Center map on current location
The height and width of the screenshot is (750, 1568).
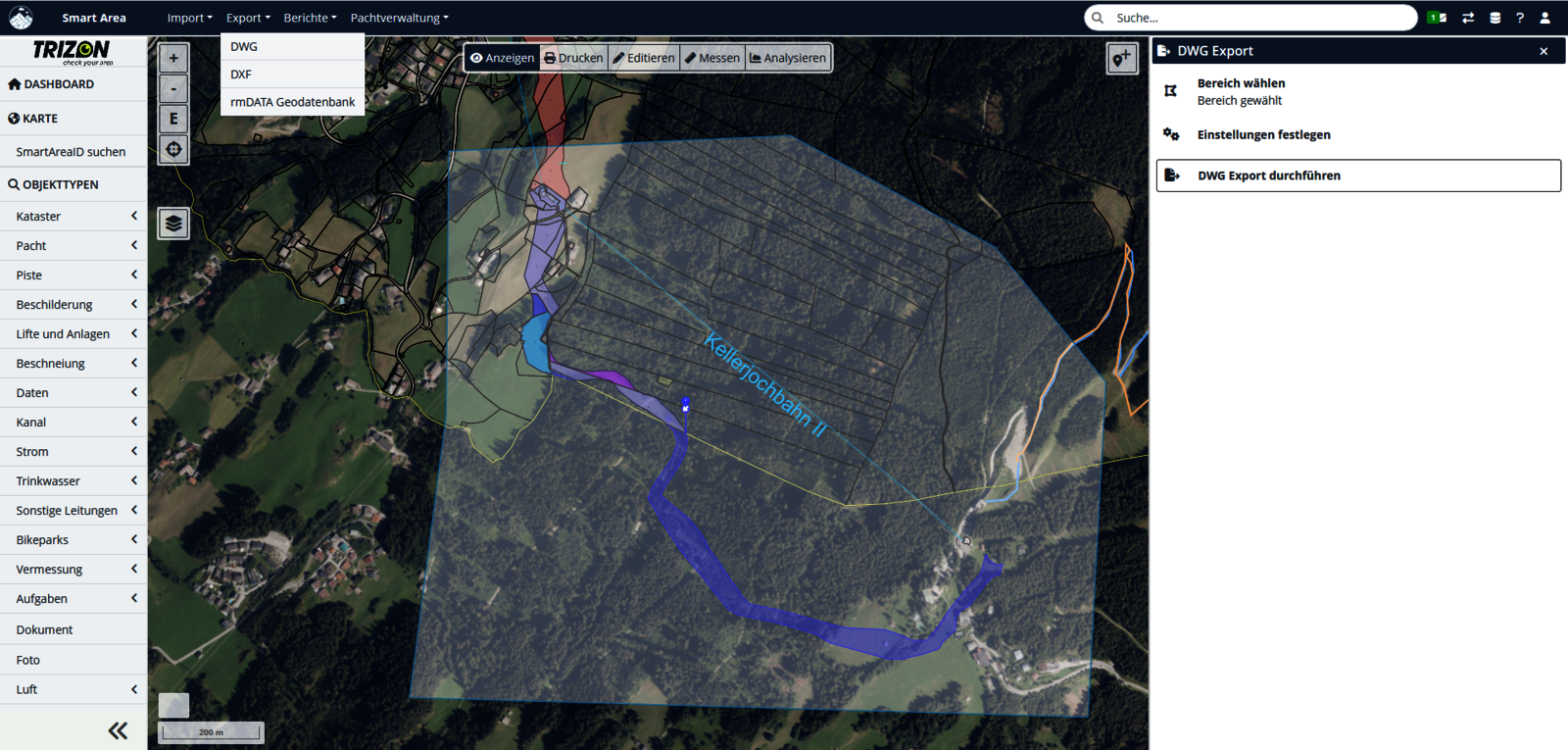pyautogui.click(x=173, y=149)
